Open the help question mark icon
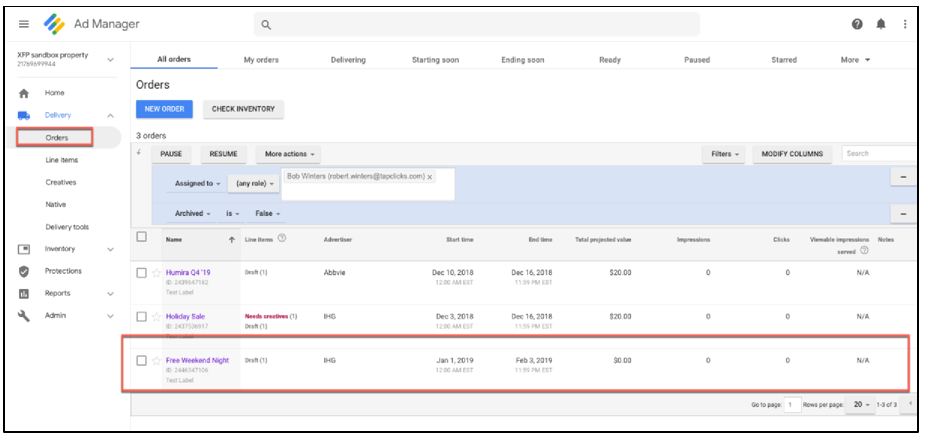This screenshot has height=441, width=927. coord(857,24)
